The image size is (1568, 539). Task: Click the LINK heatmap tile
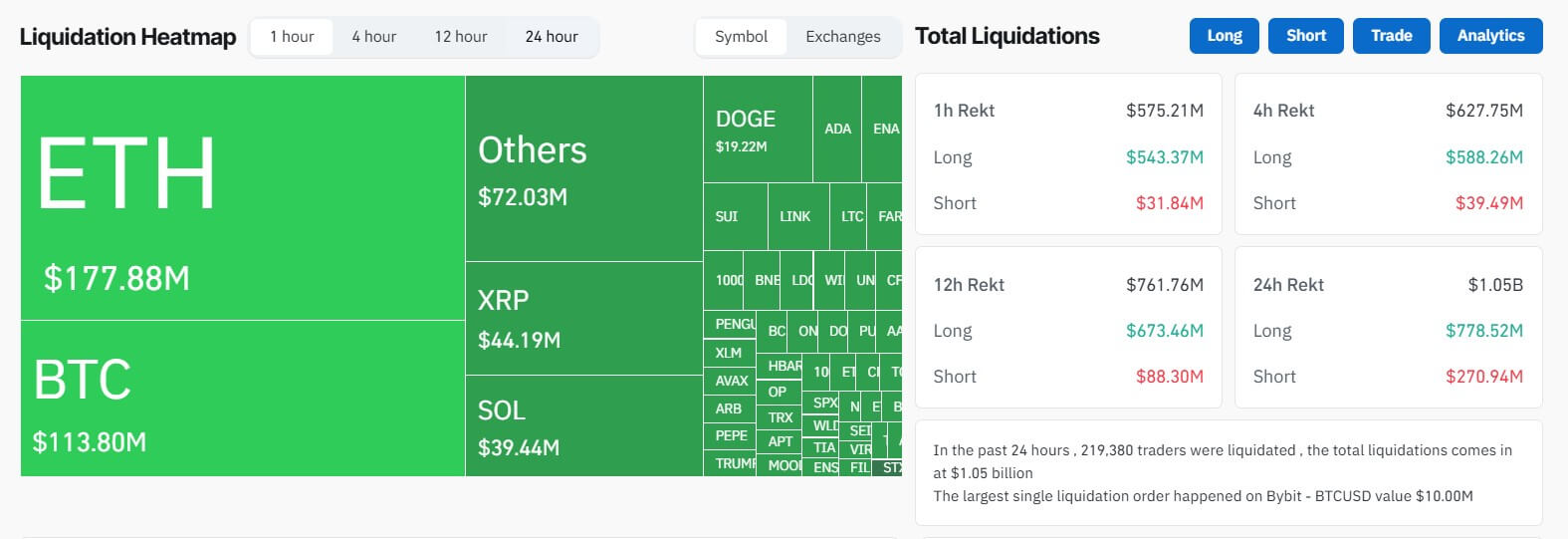click(x=797, y=216)
